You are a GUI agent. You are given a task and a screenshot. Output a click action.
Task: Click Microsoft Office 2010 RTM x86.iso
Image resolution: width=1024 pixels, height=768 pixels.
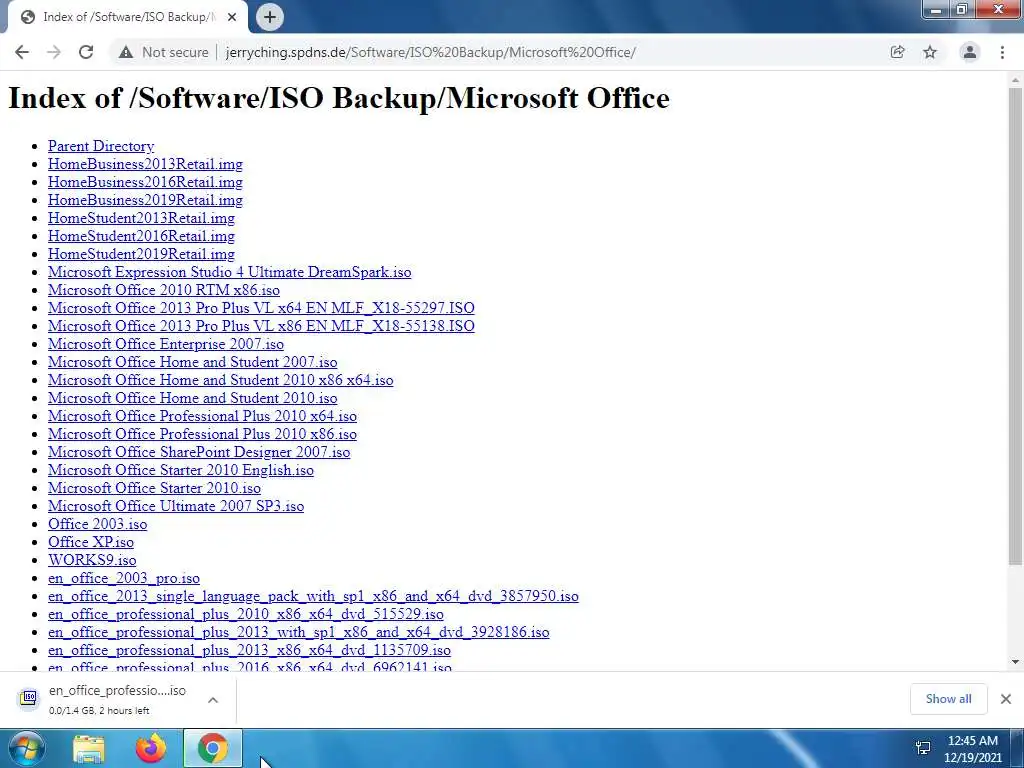pyautogui.click(x=164, y=290)
